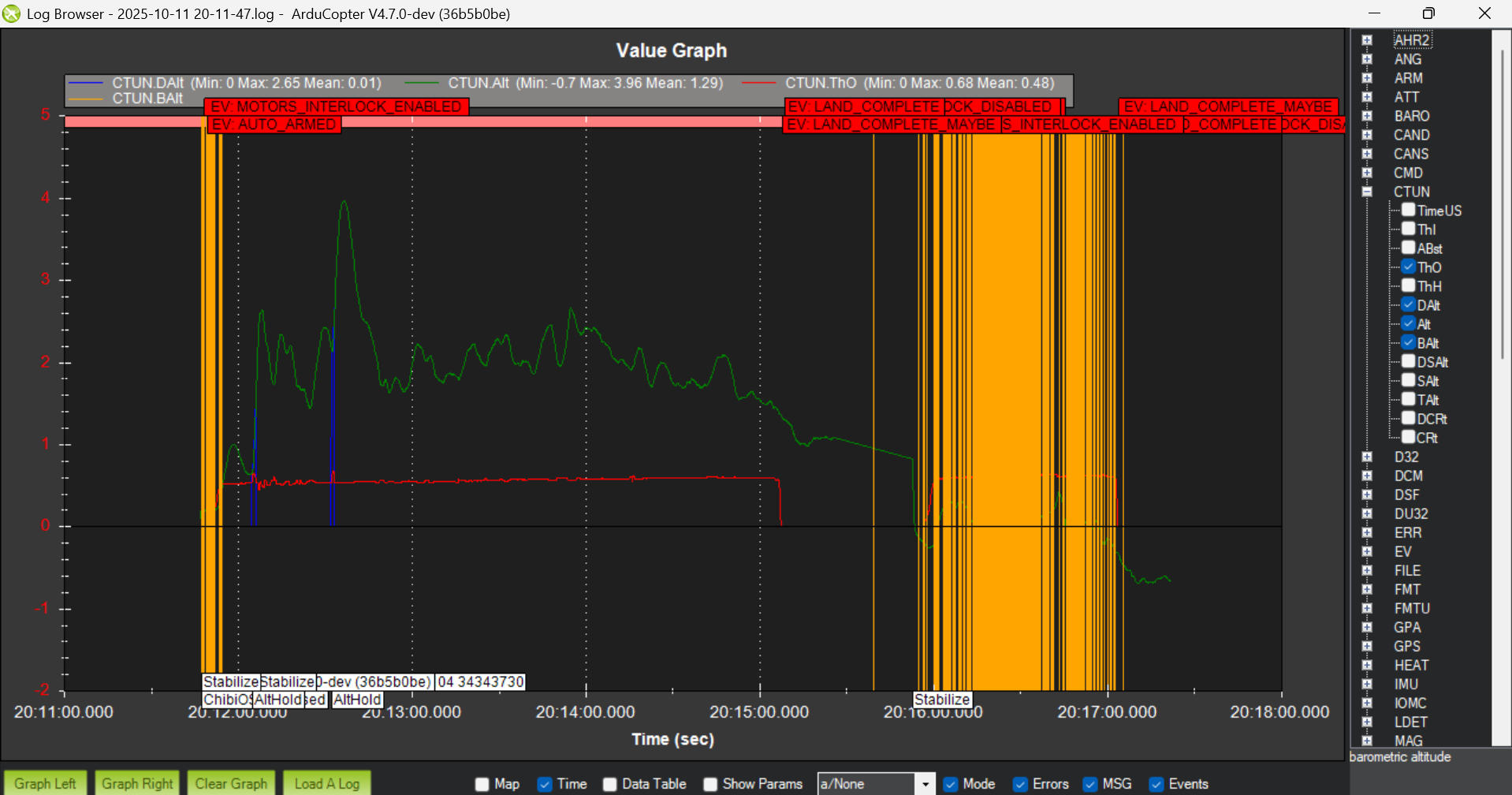Uncheck the ThO field checkbox
This screenshot has height=795, width=1512.
coord(1409,267)
